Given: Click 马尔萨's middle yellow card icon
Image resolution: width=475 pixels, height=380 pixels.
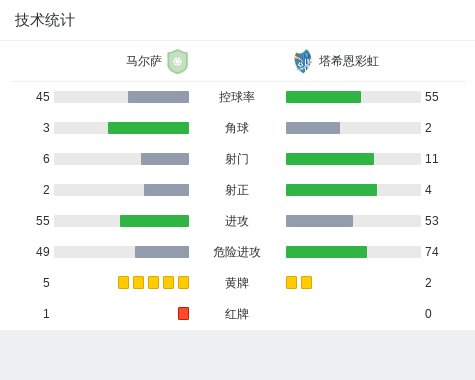Looking at the screenshot, I should click(x=153, y=282).
